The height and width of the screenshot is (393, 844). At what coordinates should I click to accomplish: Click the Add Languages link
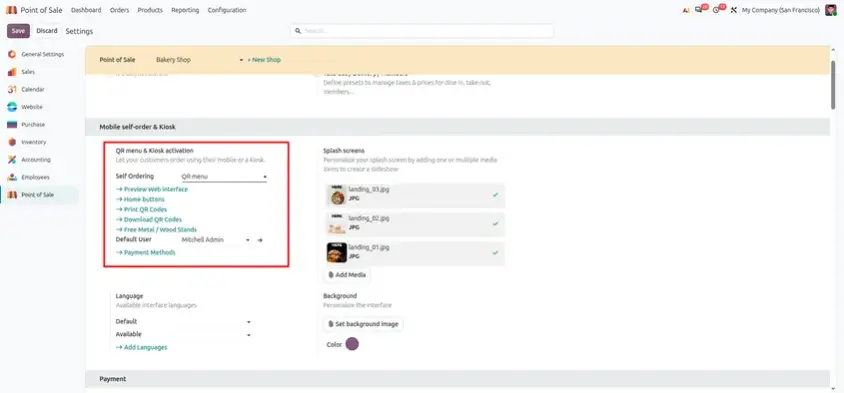(x=142, y=348)
